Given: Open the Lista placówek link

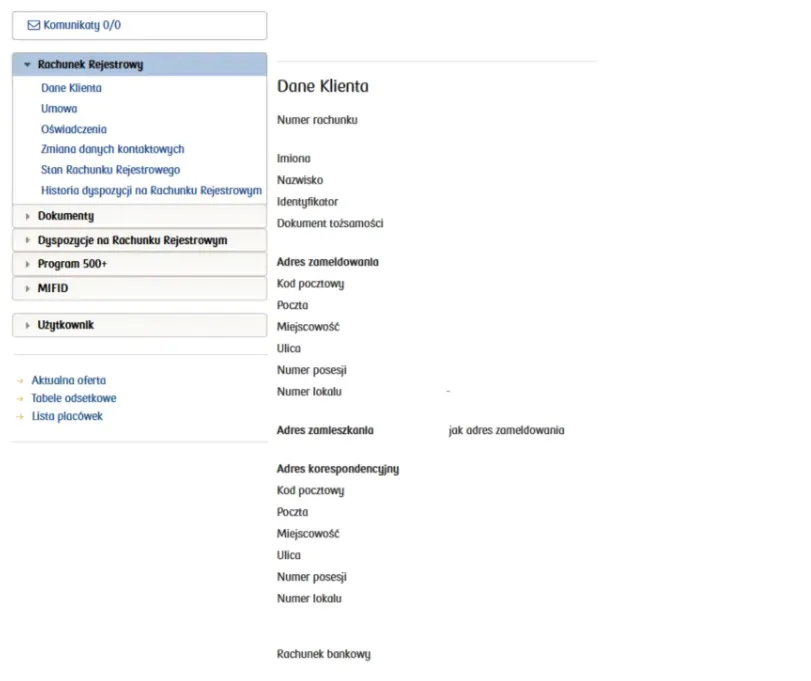Looking at the screenshot, I should [67, 416].
